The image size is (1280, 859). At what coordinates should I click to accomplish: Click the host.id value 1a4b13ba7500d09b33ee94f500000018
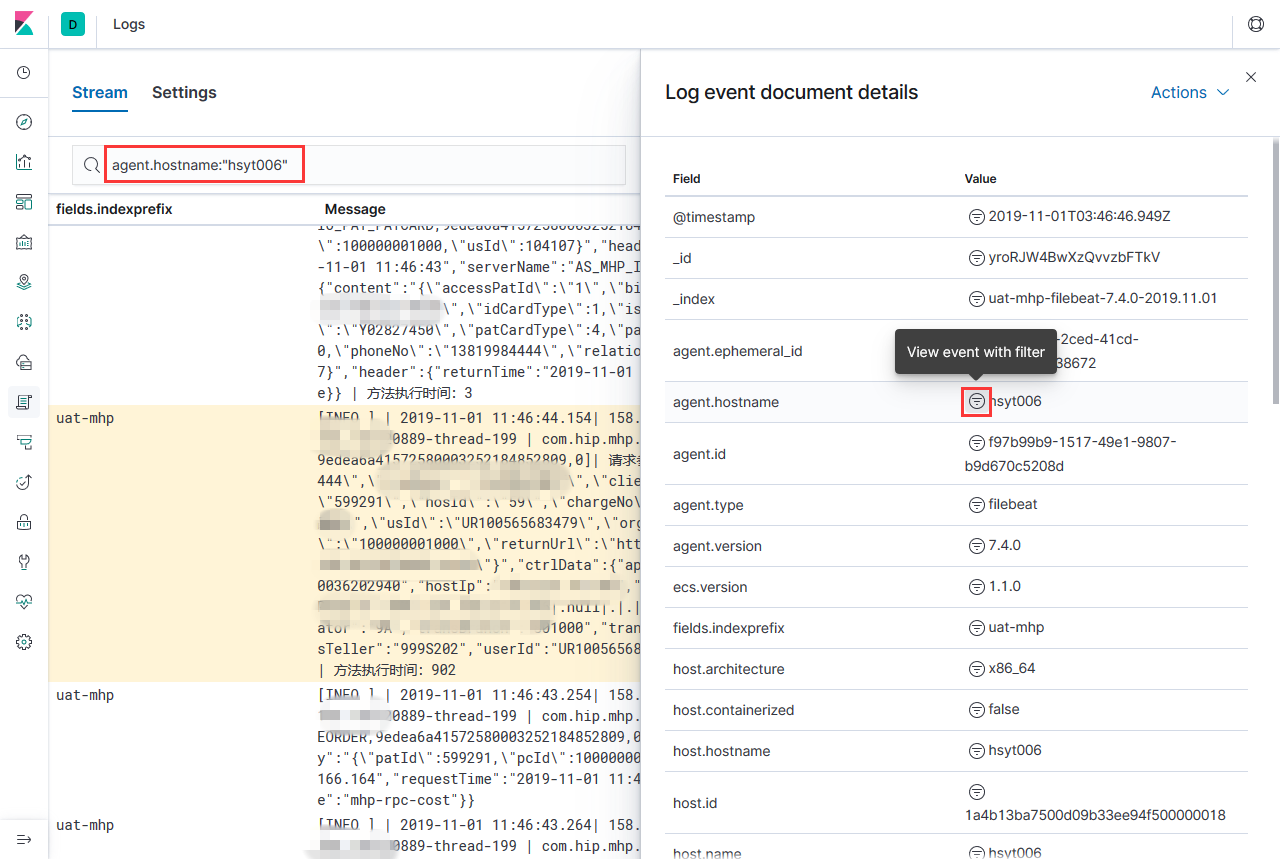click(x=1095, y=815)
